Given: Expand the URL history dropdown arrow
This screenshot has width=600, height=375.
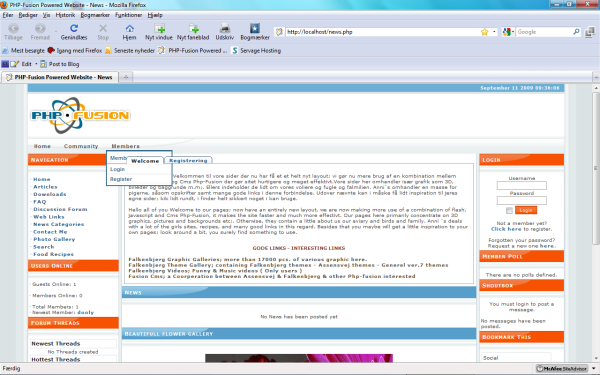Looking at the screenshot, I should coord(494,32).
